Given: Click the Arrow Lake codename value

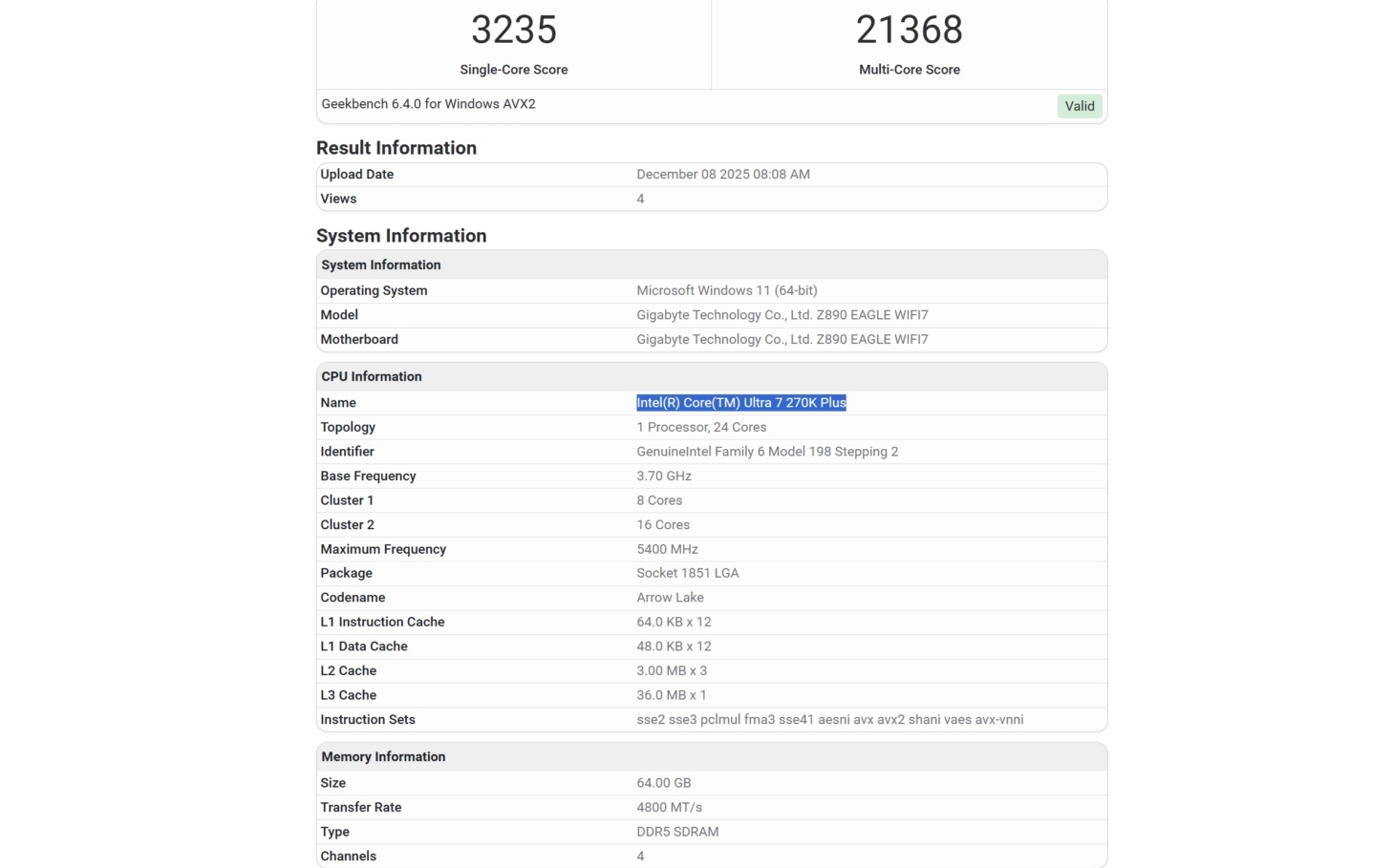Looking at the screenshot, I should pyautogui.click(x=670, y=598).
